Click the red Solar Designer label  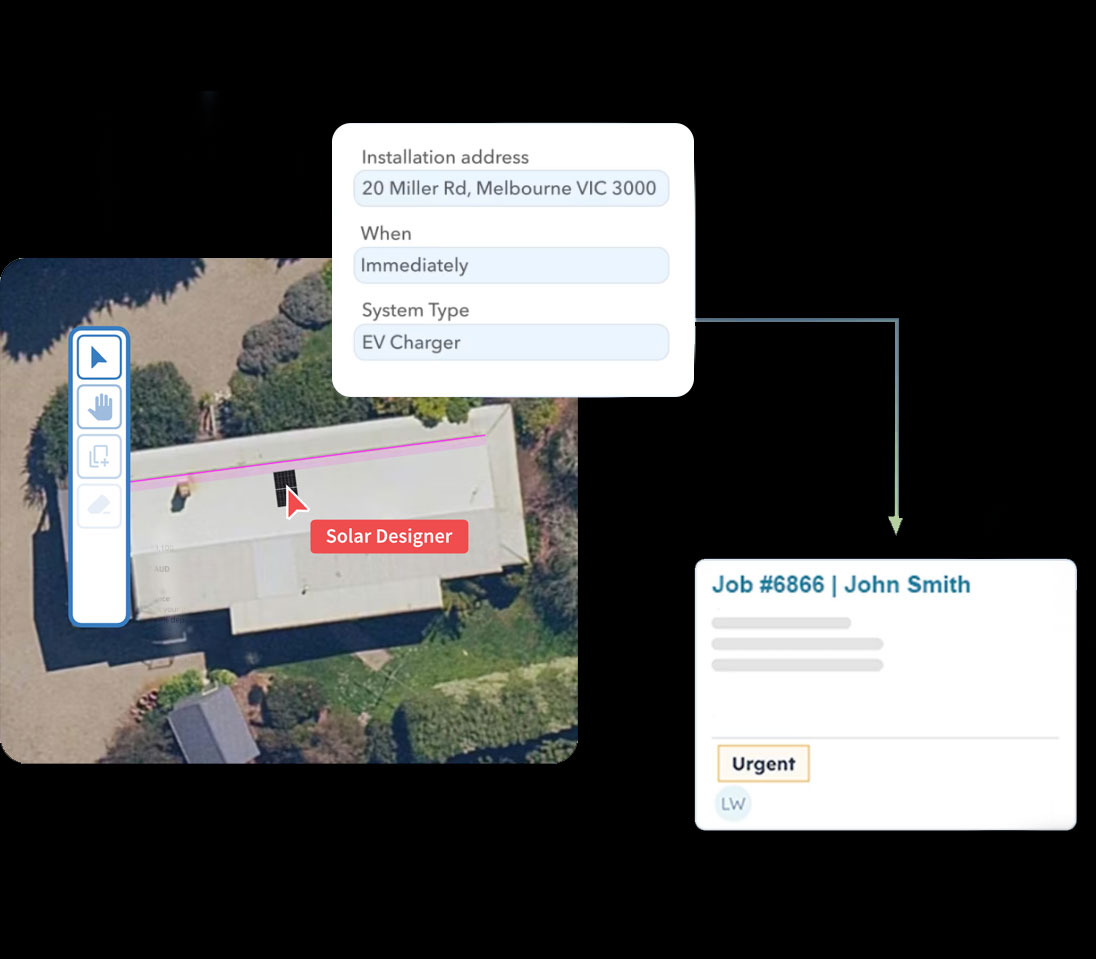pyautogui.click(x=389, y=537)
